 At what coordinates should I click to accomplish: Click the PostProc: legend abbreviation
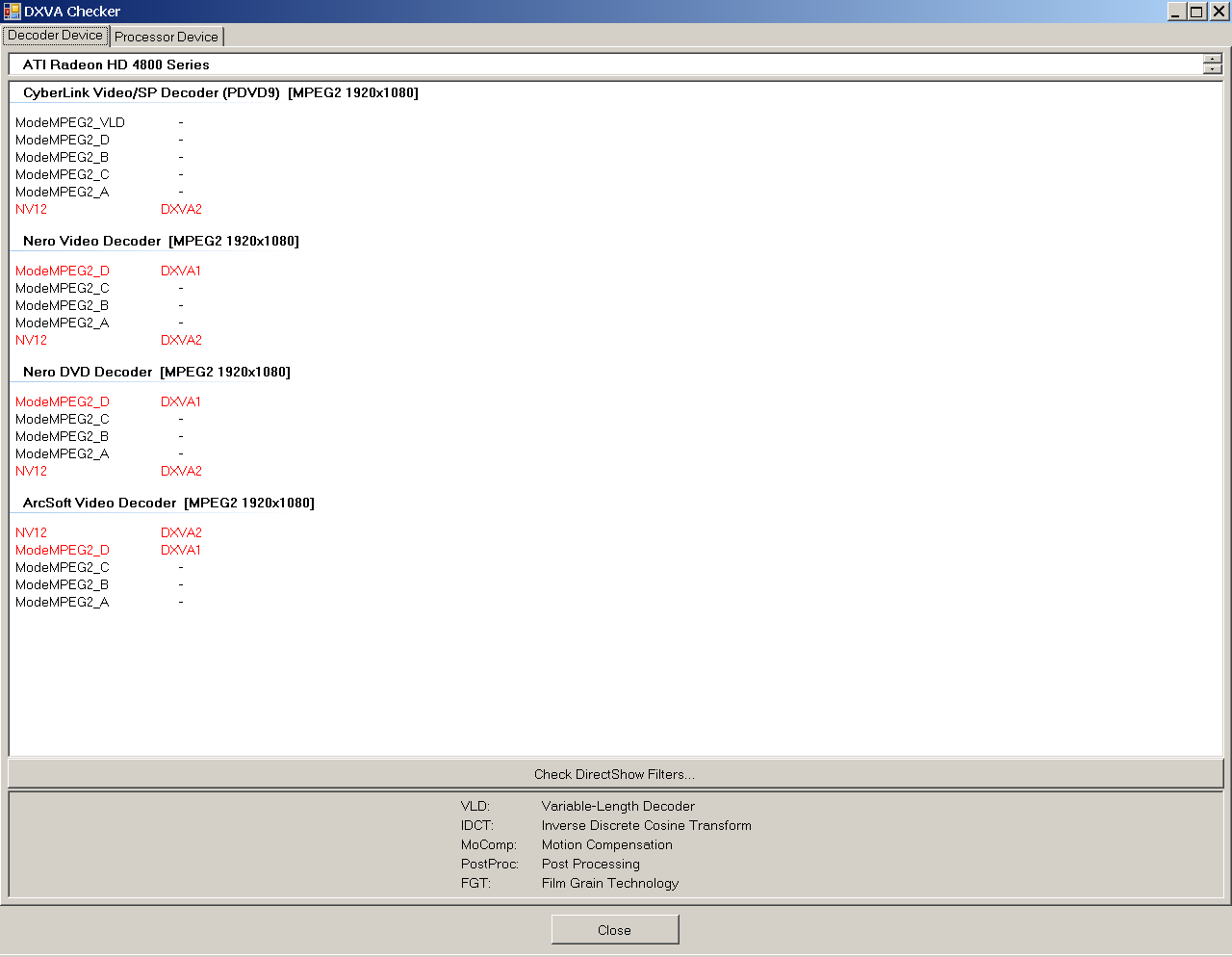tap(490, 865)
